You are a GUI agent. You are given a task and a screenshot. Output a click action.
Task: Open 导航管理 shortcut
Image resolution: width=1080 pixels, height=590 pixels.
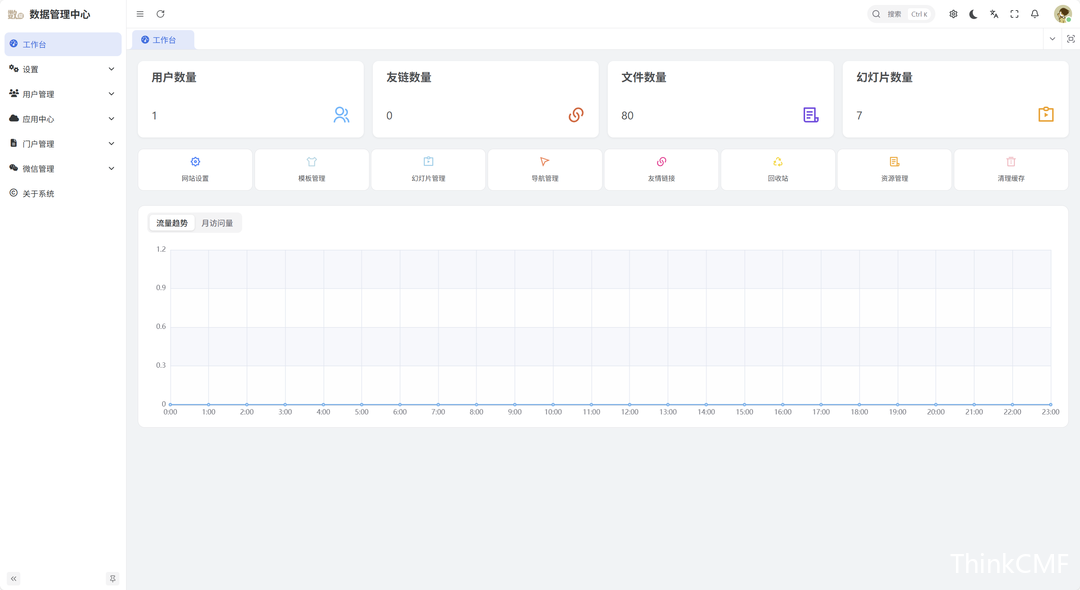(545, 169)
